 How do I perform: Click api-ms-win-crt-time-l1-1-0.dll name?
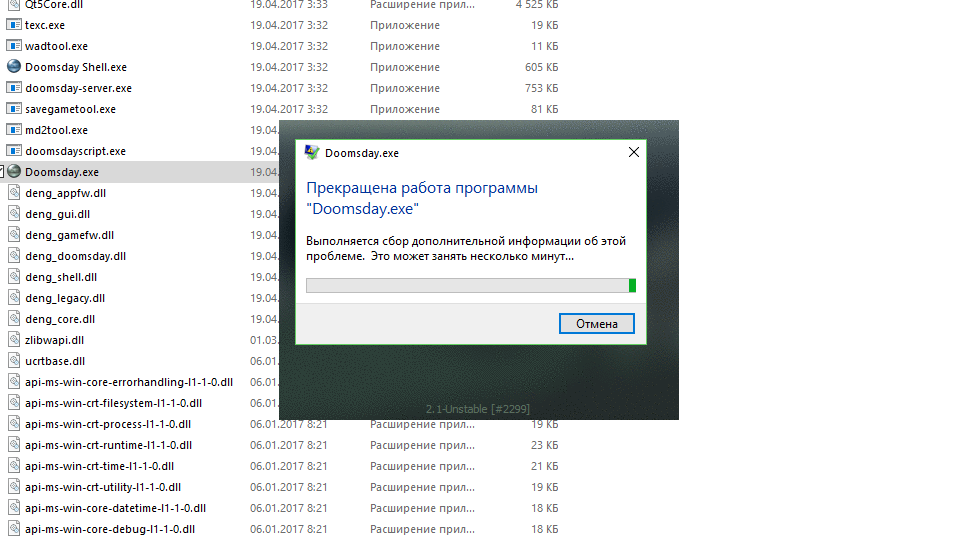[x=100, y=466]
